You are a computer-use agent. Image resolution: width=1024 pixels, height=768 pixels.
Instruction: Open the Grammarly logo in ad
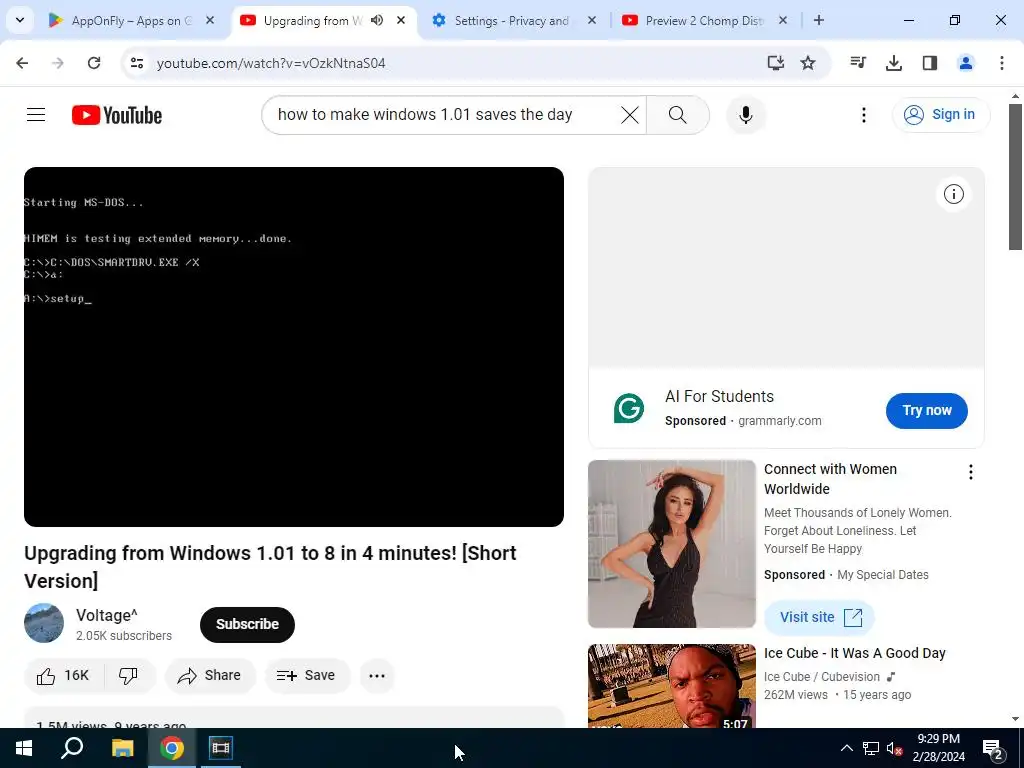point(629,408)
